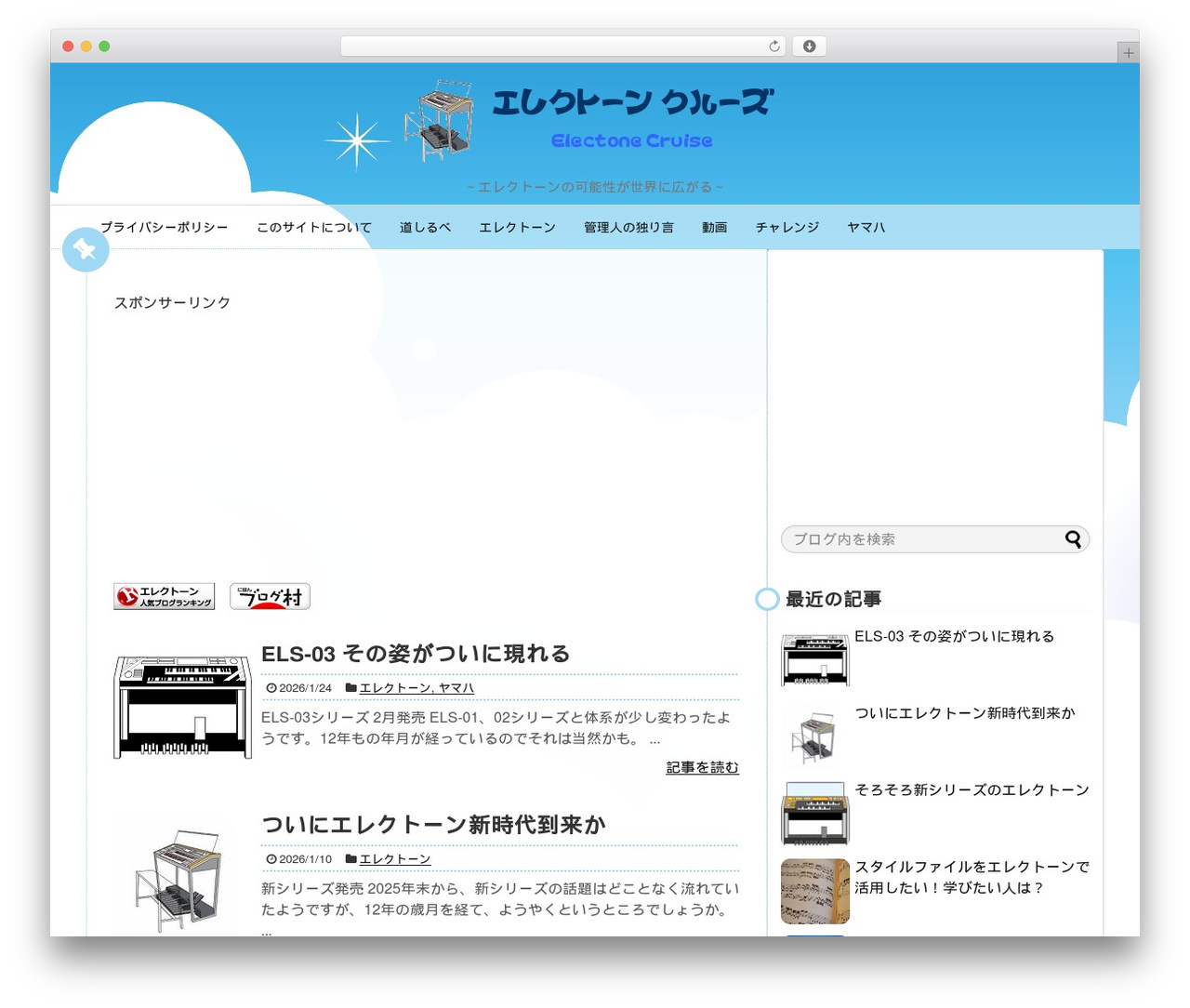The height and width of the screenshot is (1008, 1190).
Task: Click the pin icon in the blue circle
Action: pos(86,249)
